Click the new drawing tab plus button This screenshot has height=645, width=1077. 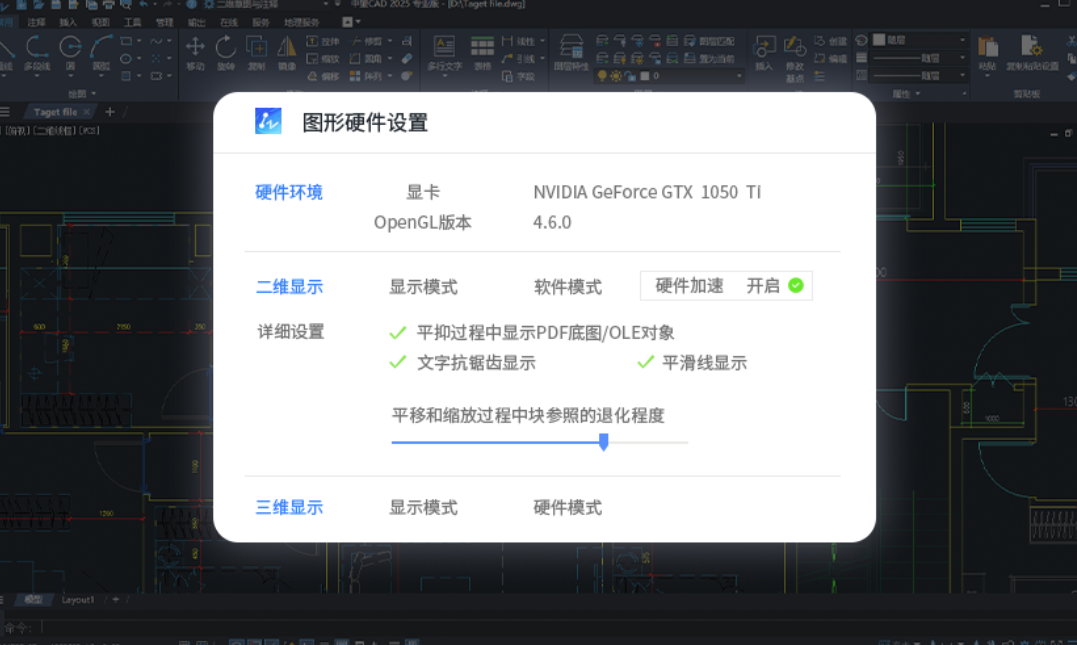110,112
